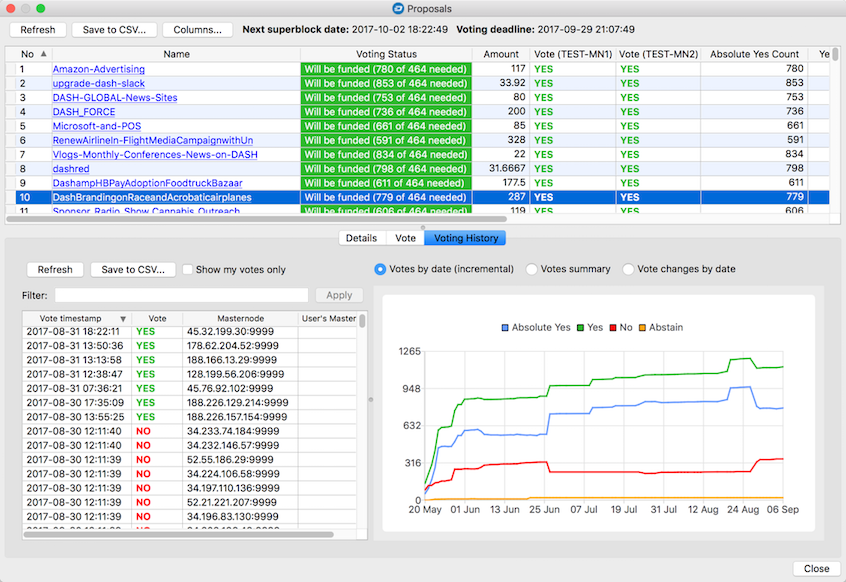Open the dashred proposal link
846x582 pixels.
click(x=71, y=169)
